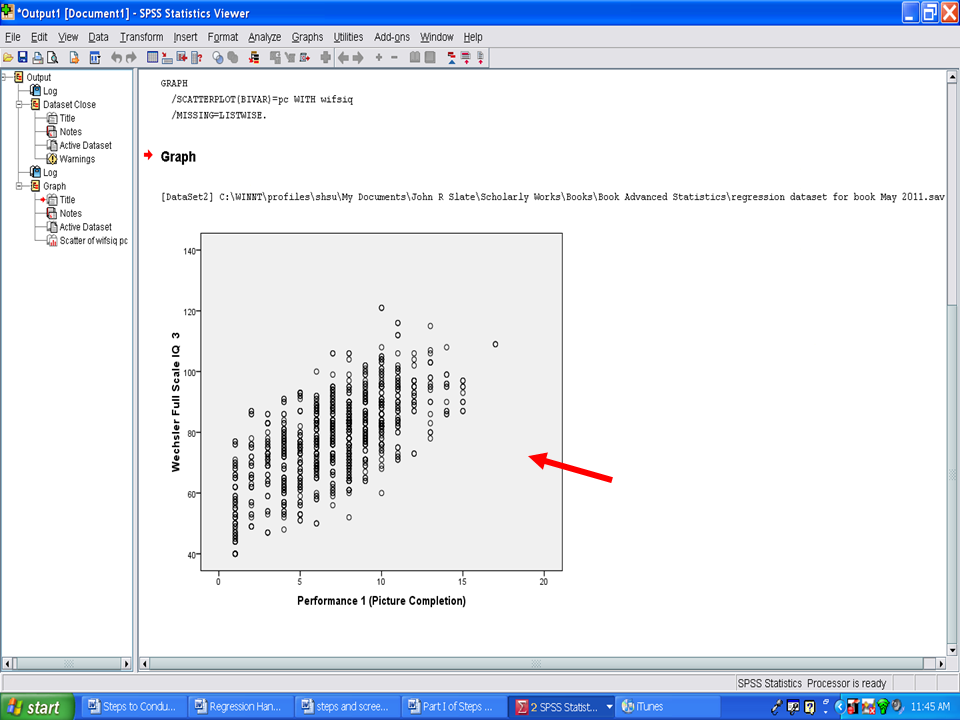Click the Open file folder icon
Screen dimensions: 960x720
(8, 58)
